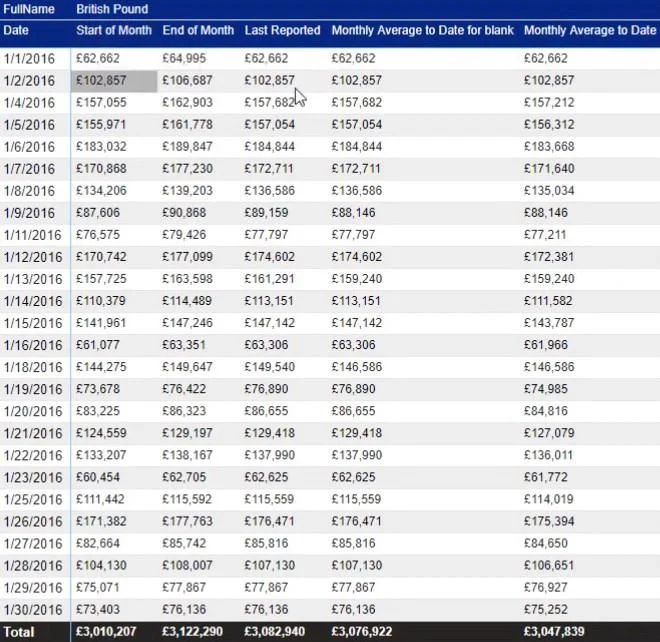Click the FullName header label

pyautogui.click(x=29, y=9)
